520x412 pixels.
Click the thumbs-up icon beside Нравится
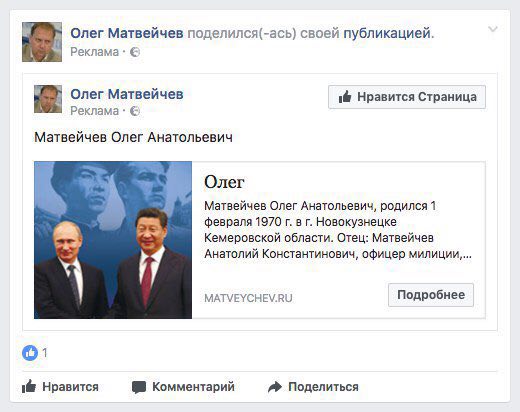point(29,386)
